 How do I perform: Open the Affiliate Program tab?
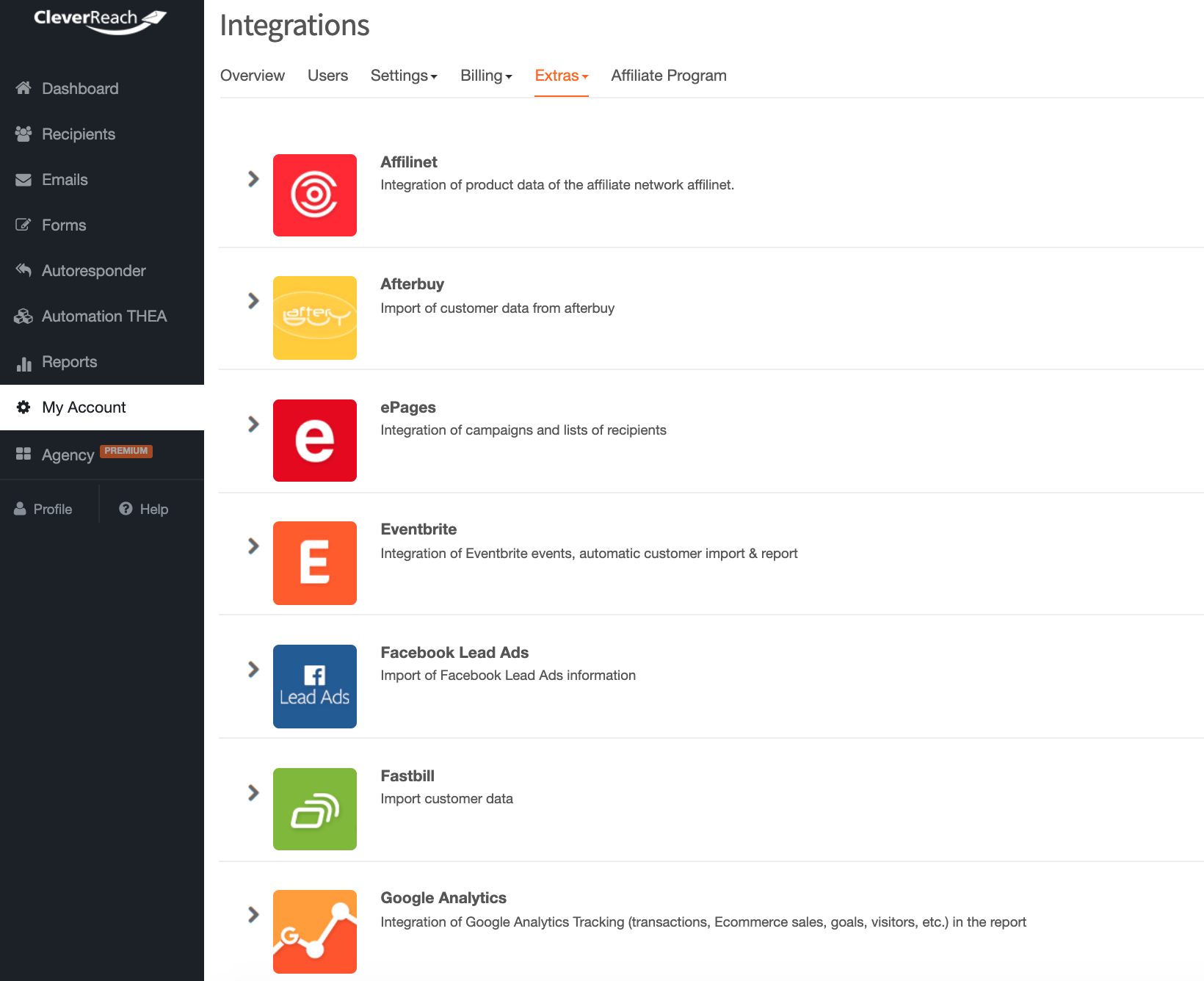point(669,76)
